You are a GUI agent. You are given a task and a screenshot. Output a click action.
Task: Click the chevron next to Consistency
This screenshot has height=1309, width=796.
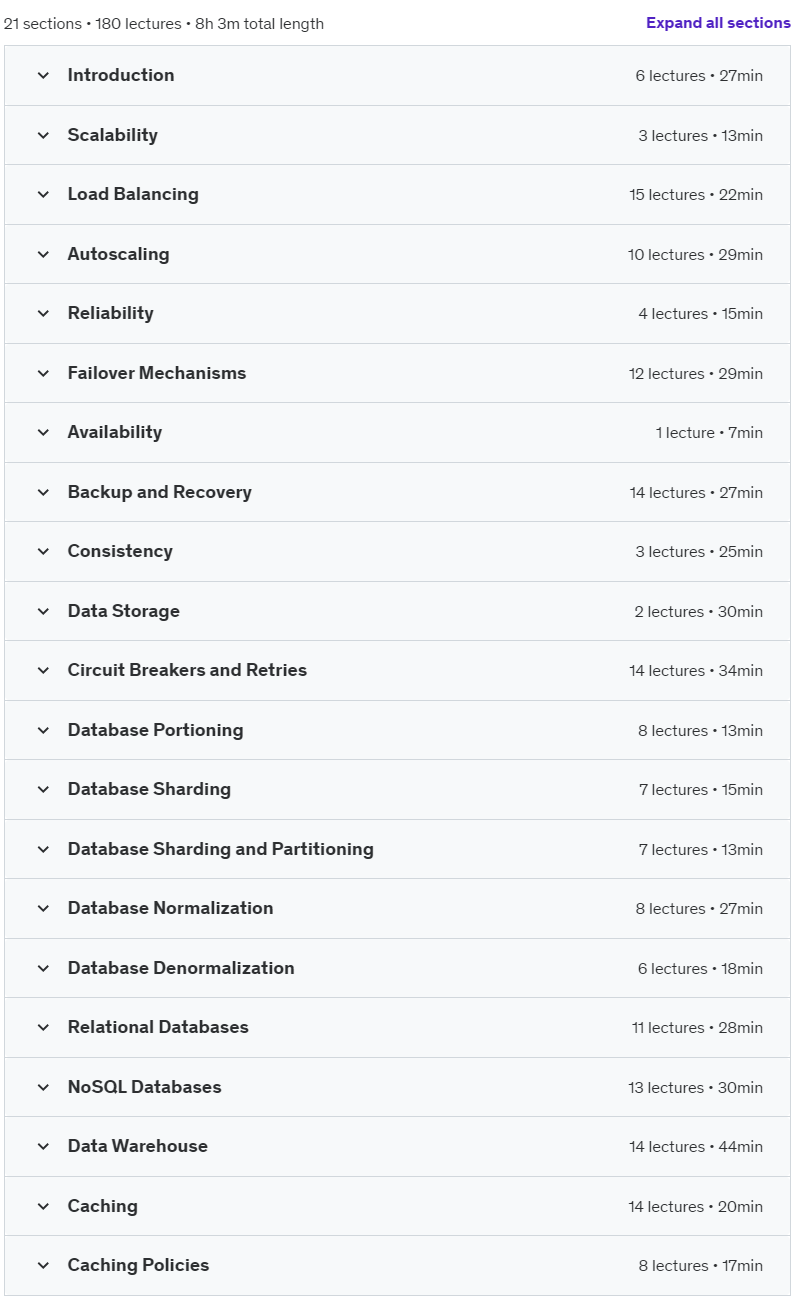pos(43,551)
